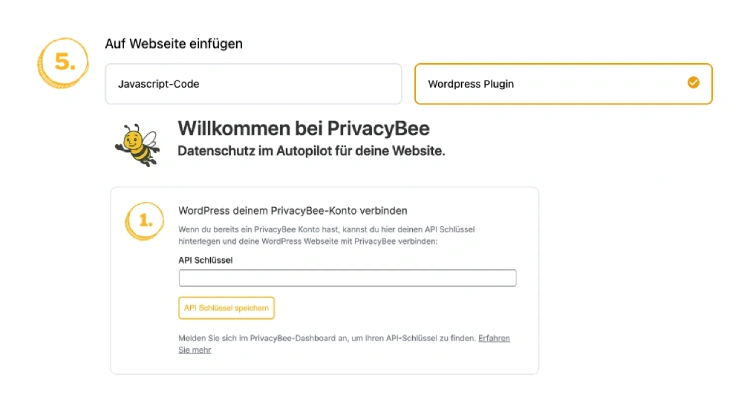
Task: Open the Erfahren Sie mehr link
Action: (x=493, y=338)
